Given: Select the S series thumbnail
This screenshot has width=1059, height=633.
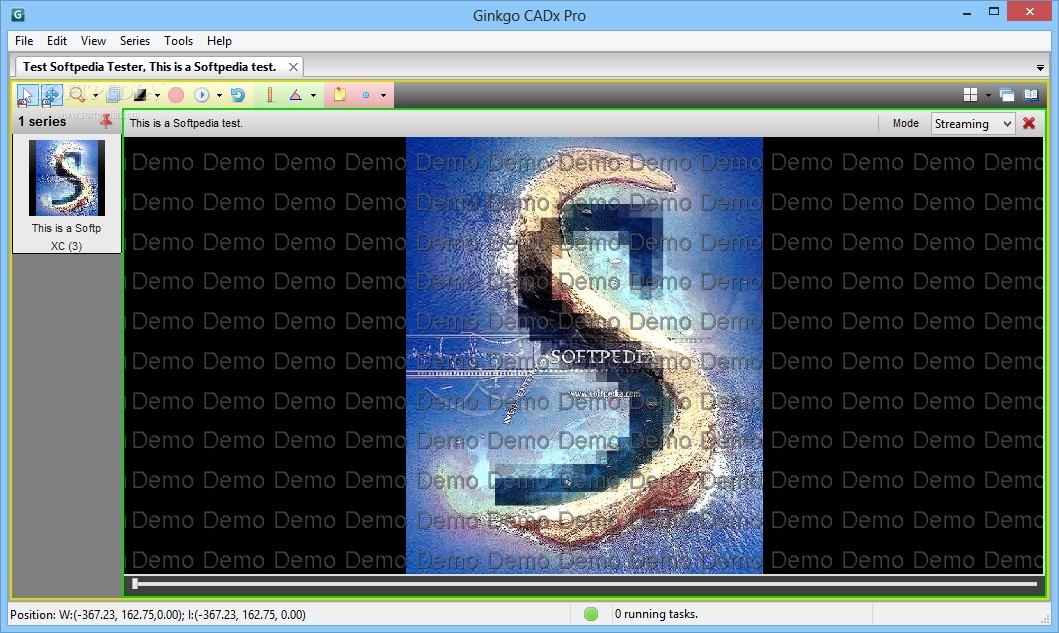Looking at the screenshot, I should (x=67, y=178).
